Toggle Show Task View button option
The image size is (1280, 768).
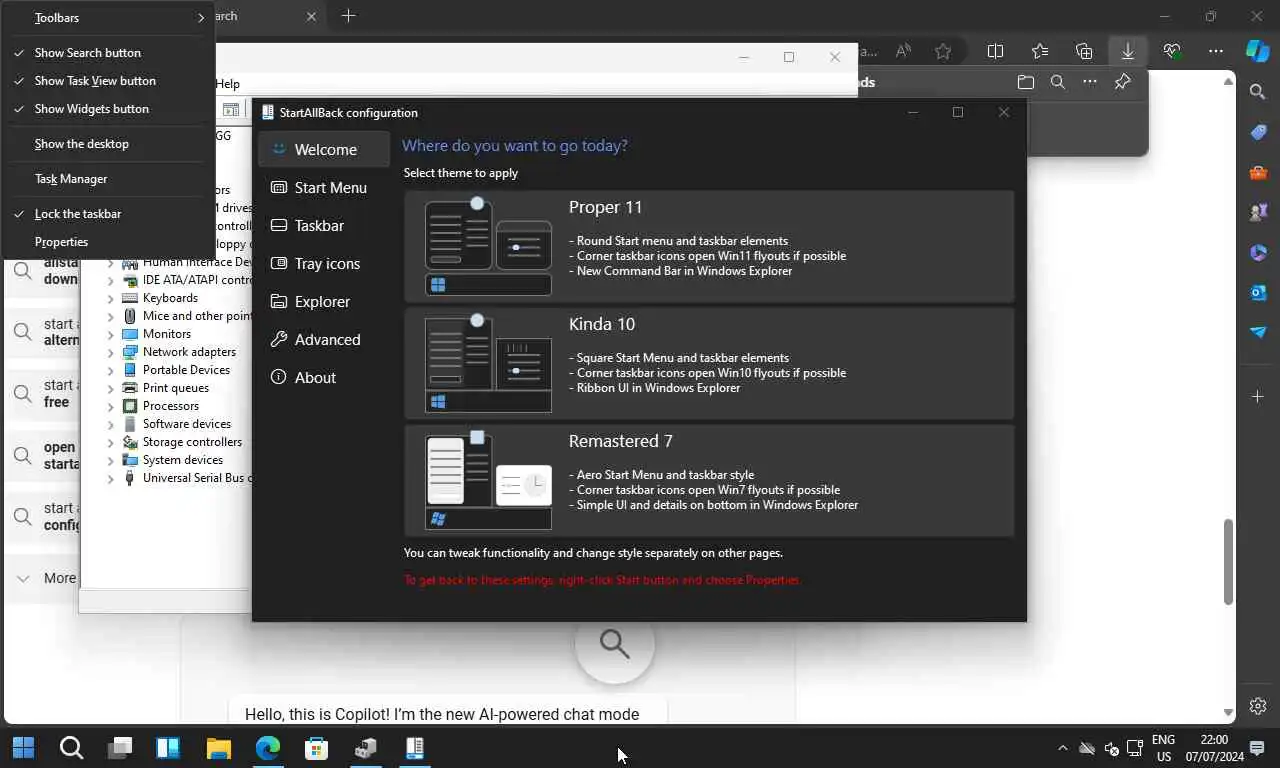pos(108,81)
